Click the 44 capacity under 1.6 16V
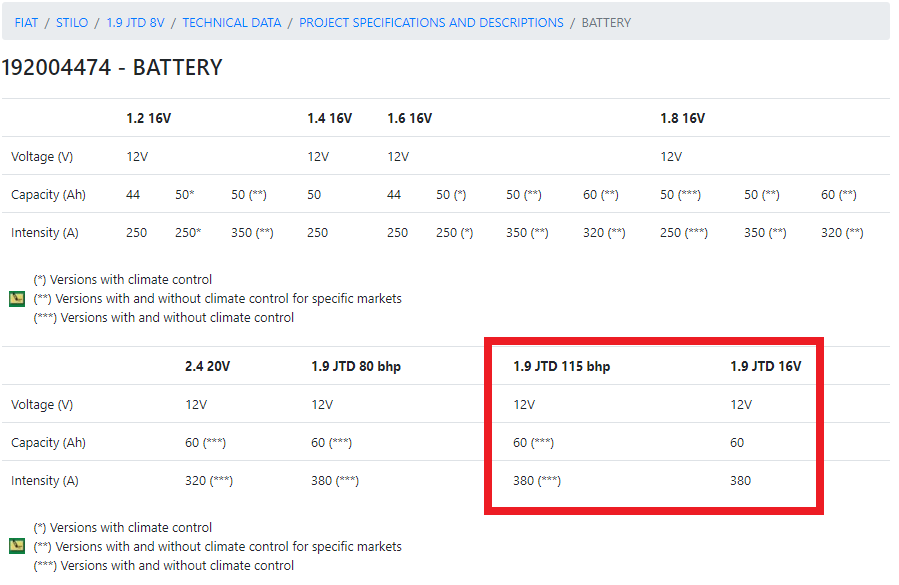The image size is (899, 585). [394, 195]
